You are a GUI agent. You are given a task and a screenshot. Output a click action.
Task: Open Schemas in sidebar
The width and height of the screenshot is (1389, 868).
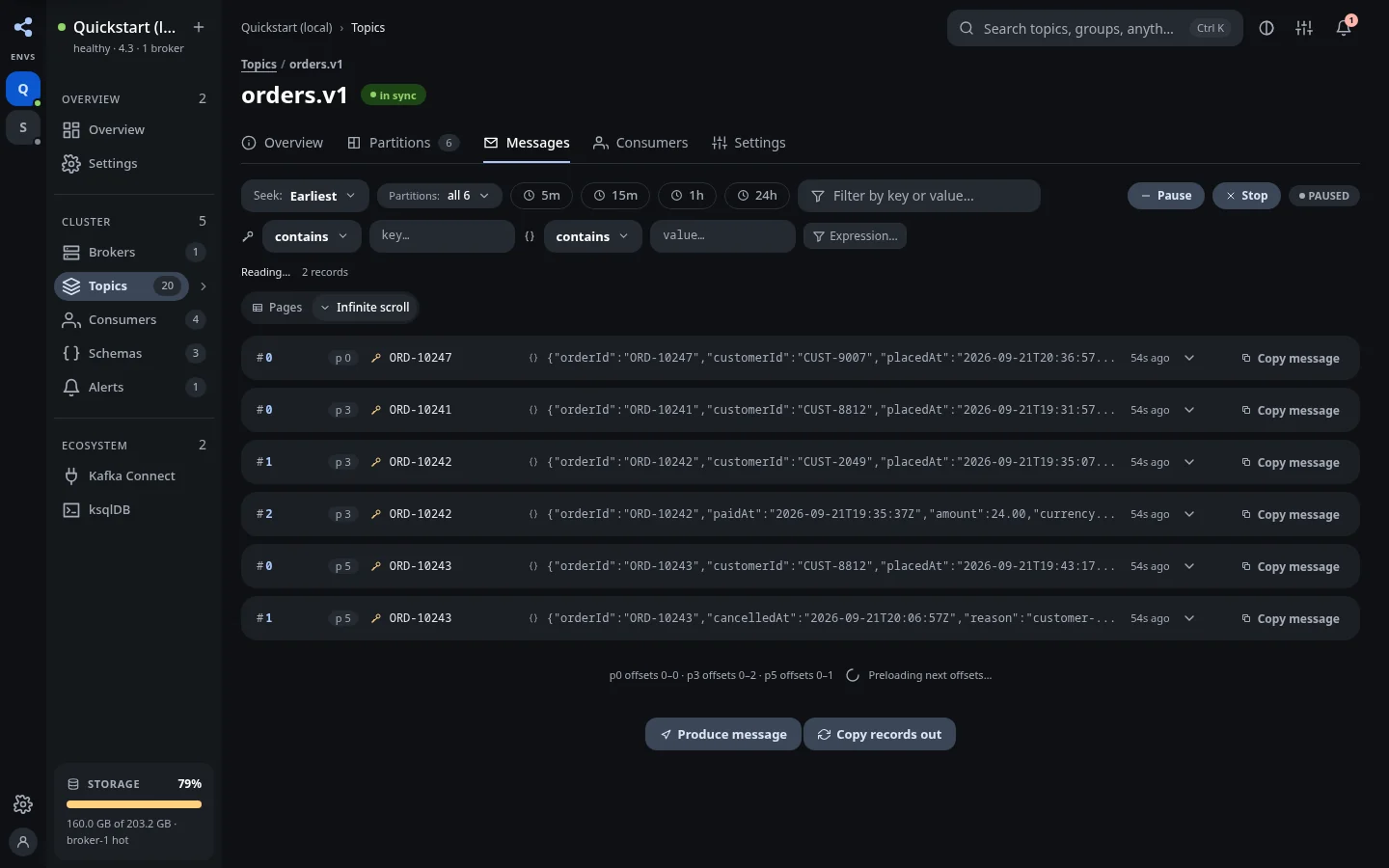pos(134,353)
